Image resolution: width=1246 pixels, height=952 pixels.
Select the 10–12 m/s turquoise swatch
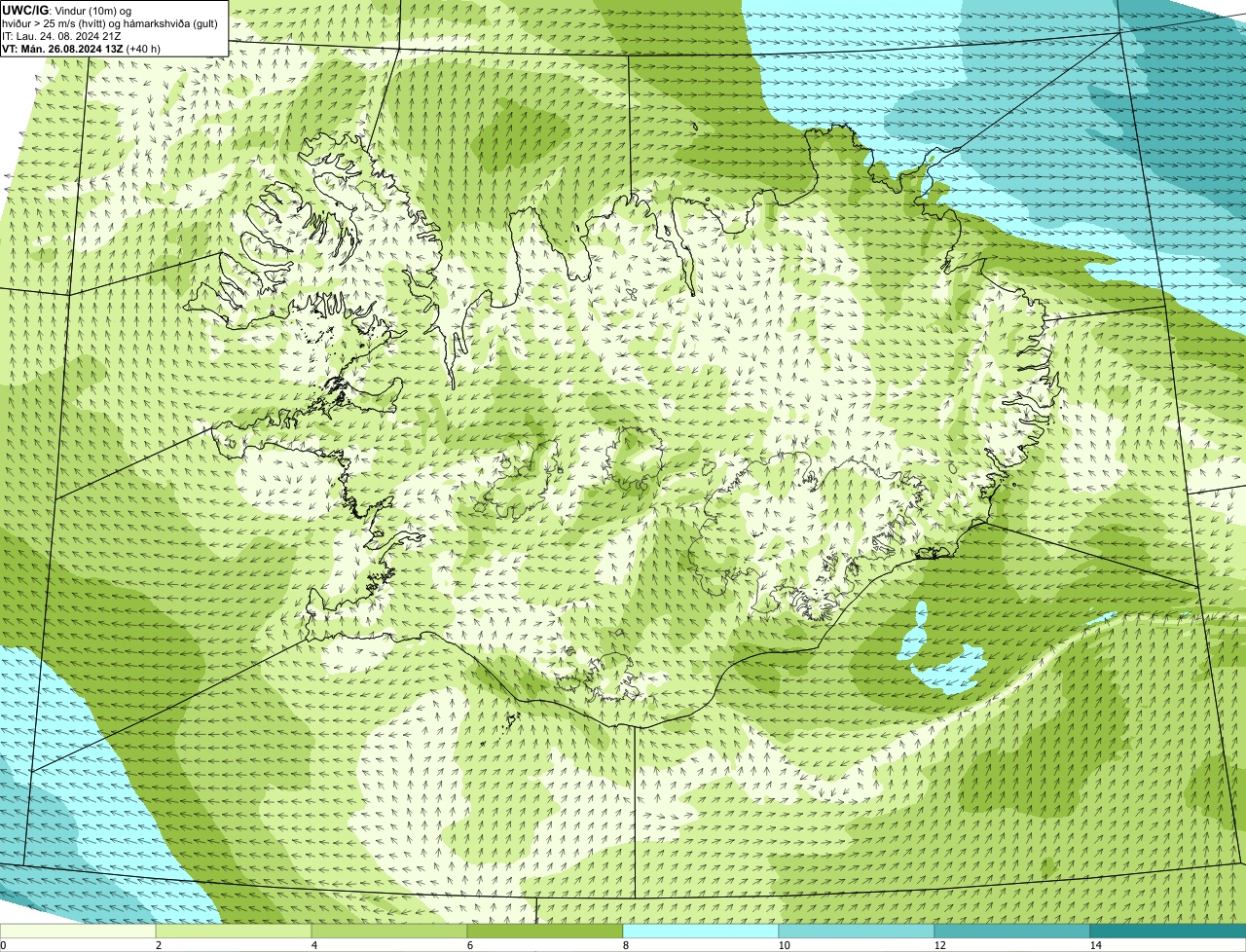[857, 931]
